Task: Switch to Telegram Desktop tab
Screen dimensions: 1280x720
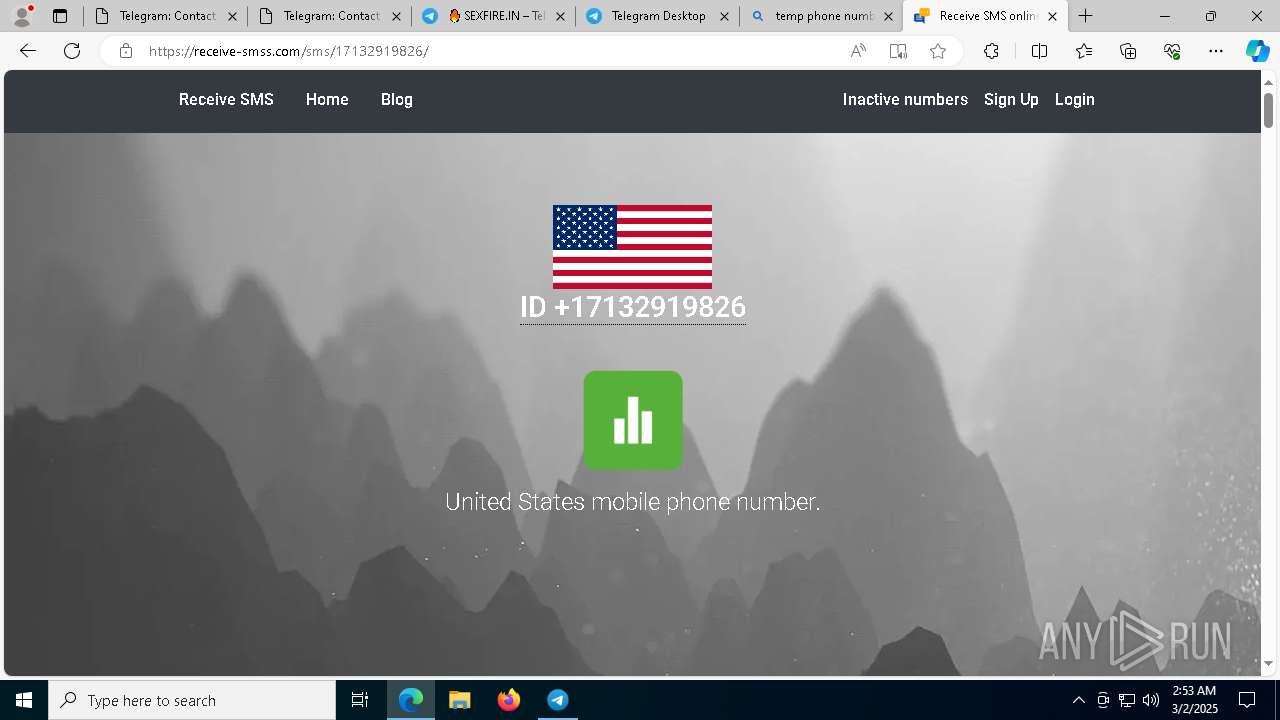Action: 658,16
